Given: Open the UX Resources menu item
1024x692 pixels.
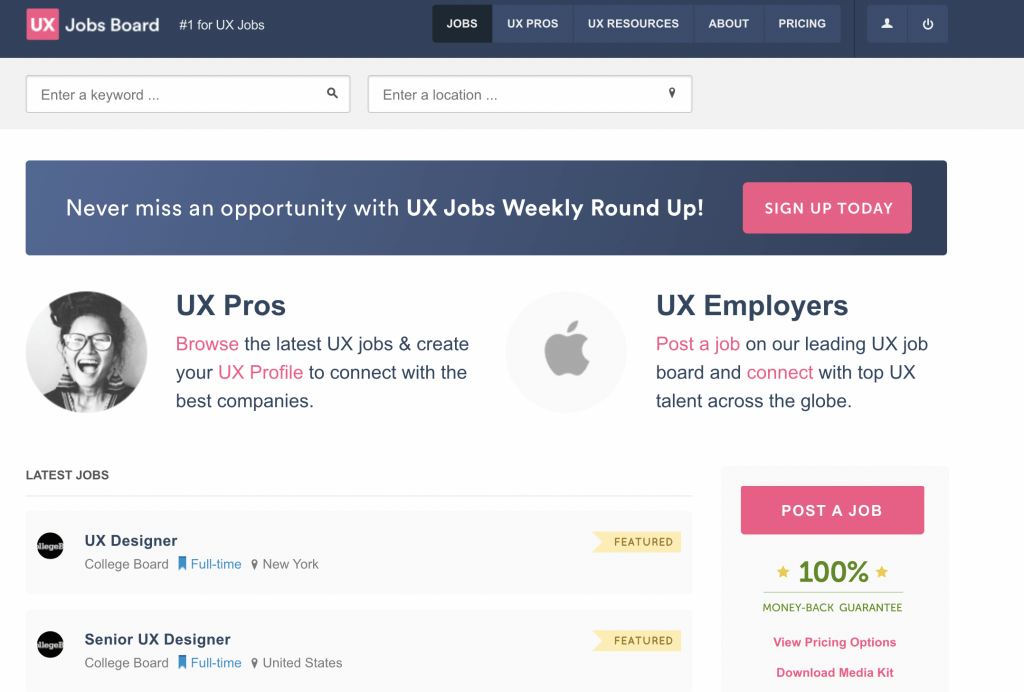Looking at the screenshot, I should pos(633,24).
